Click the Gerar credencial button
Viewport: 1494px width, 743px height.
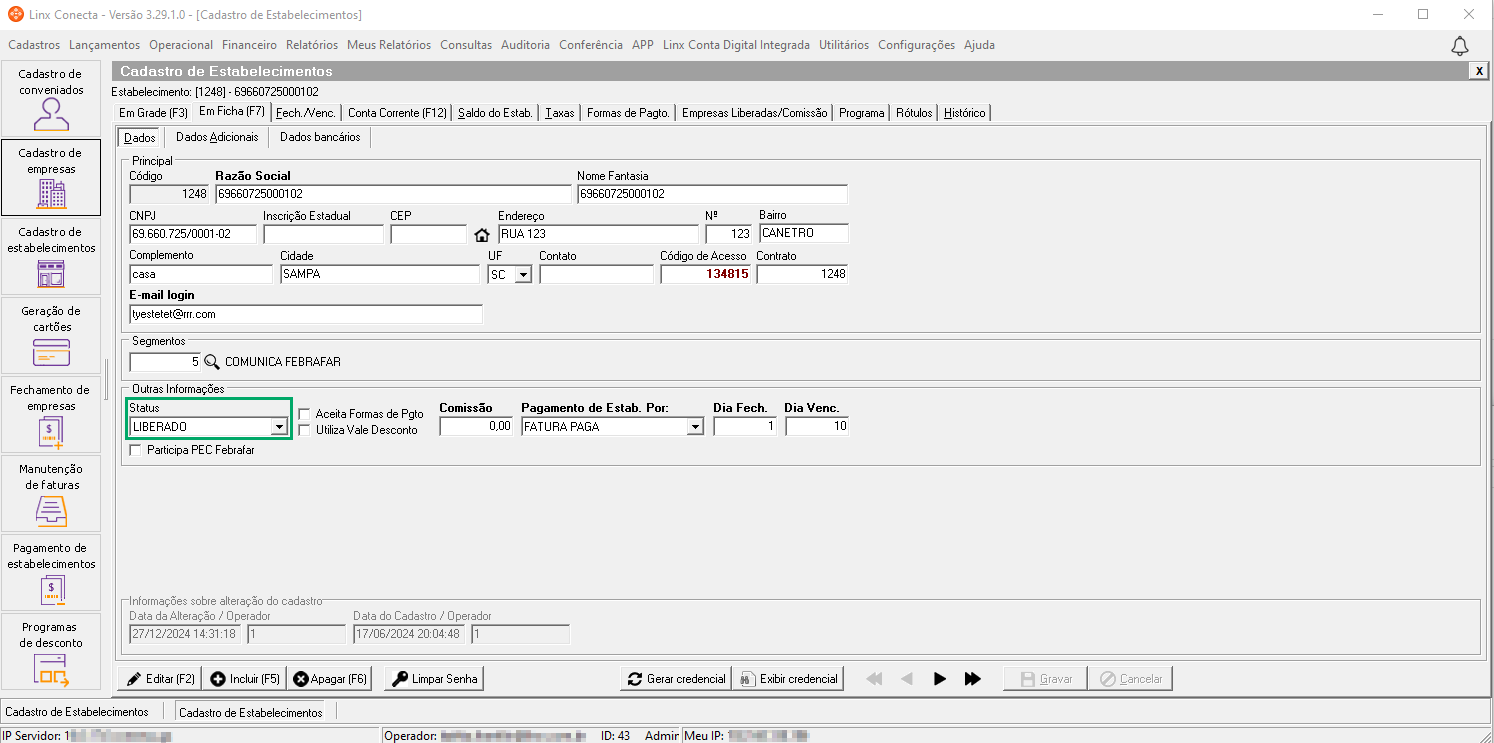click(x=676, y=679)
